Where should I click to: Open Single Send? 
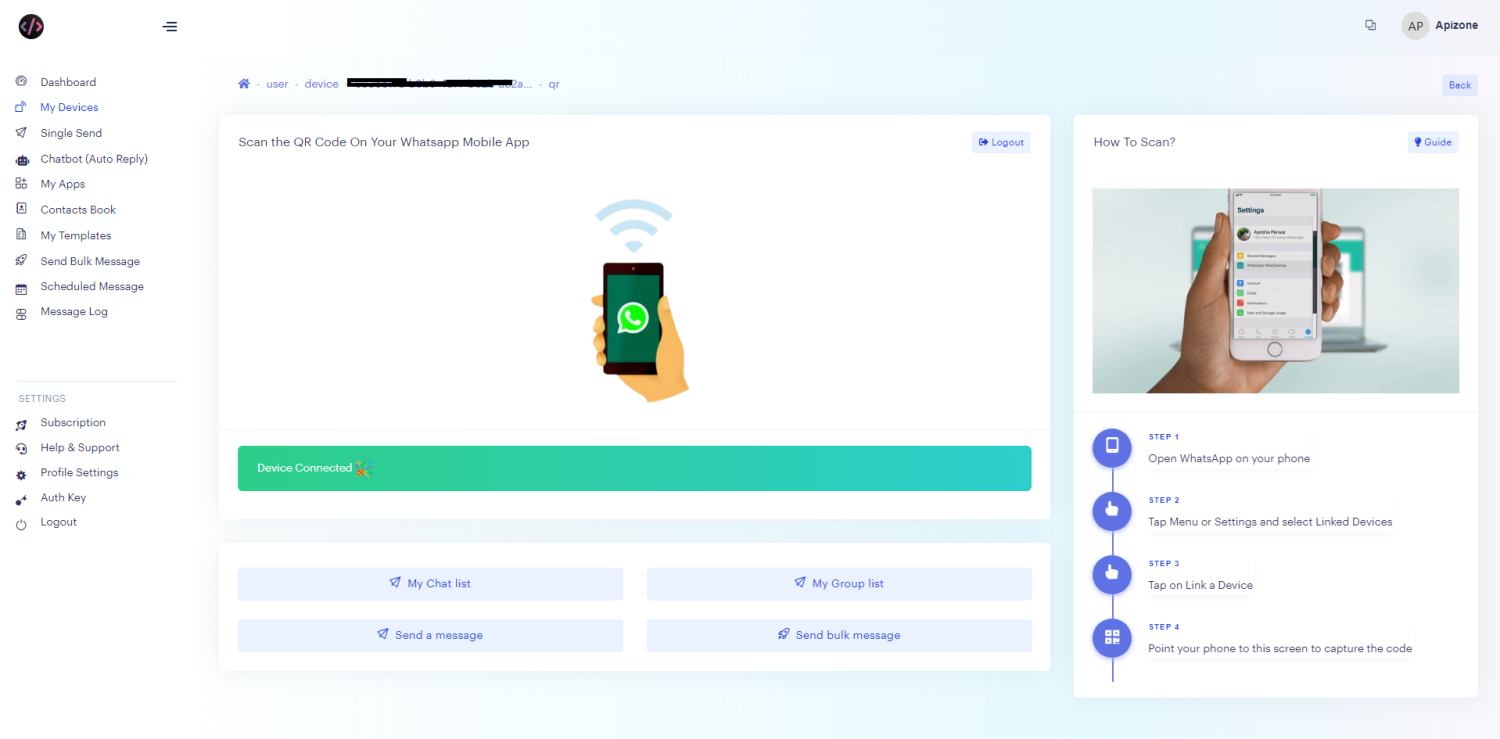point(70,132)
